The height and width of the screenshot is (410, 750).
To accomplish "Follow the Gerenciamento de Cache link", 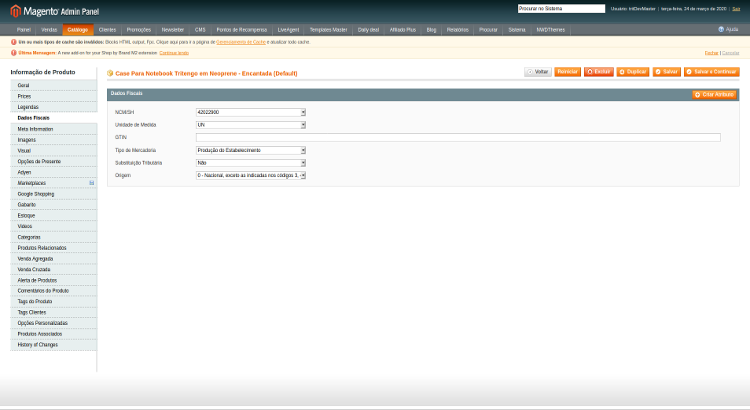I will click(x=241, y=42).
